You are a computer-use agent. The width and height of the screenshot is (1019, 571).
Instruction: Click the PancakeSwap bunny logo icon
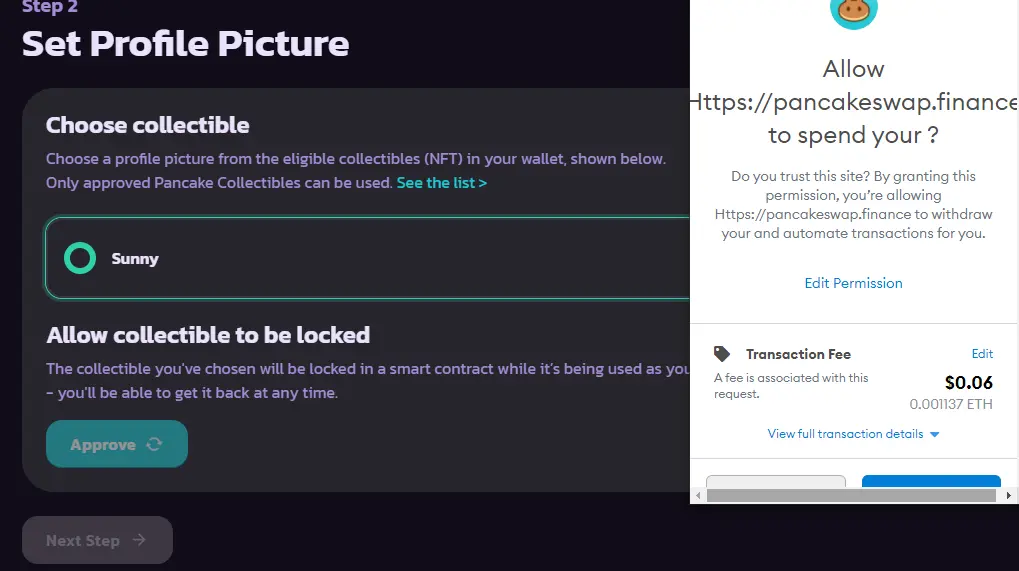(853, 12)
